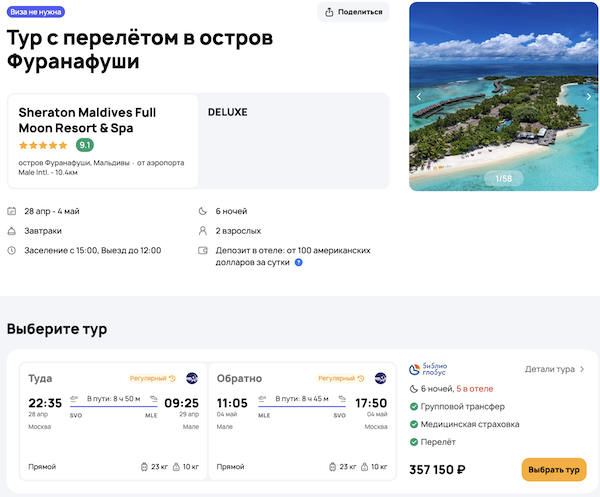Click the Медицинская страховка checkmark
600x497 pixels.
[x=415, y=424]
